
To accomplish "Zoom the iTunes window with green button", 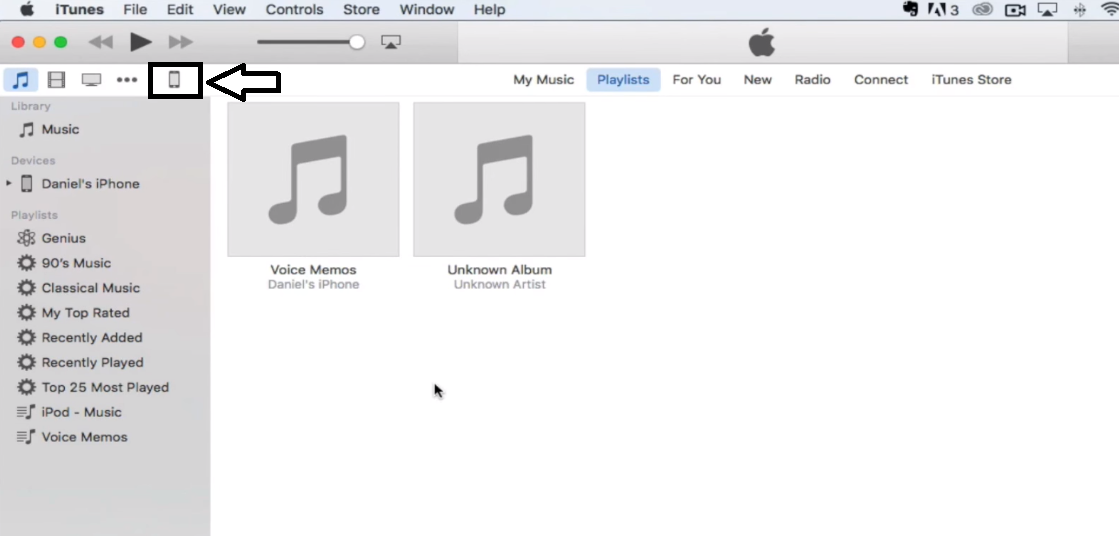I will (61, 42).
